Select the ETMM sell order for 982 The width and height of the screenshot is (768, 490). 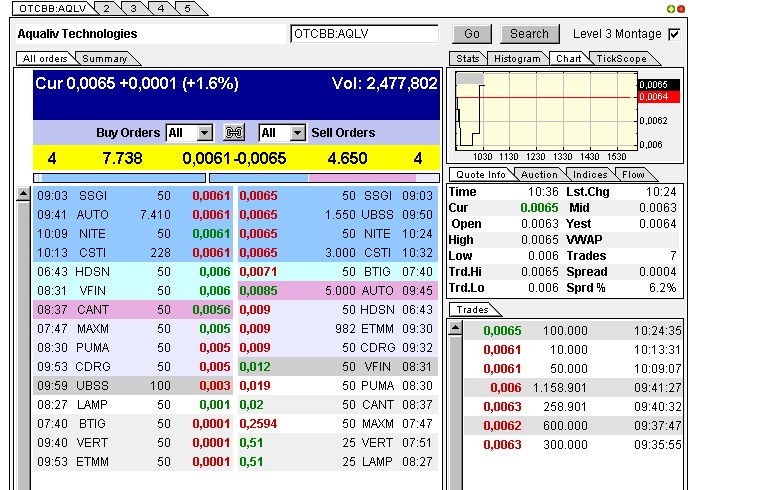tap(338, 329)
